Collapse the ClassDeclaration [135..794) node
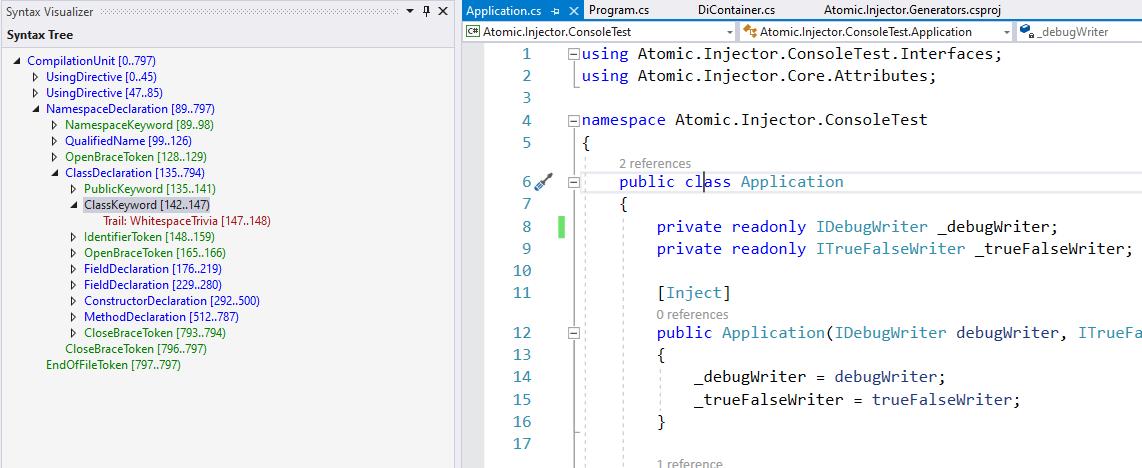 pyautogui.click(x=55, y=173)
